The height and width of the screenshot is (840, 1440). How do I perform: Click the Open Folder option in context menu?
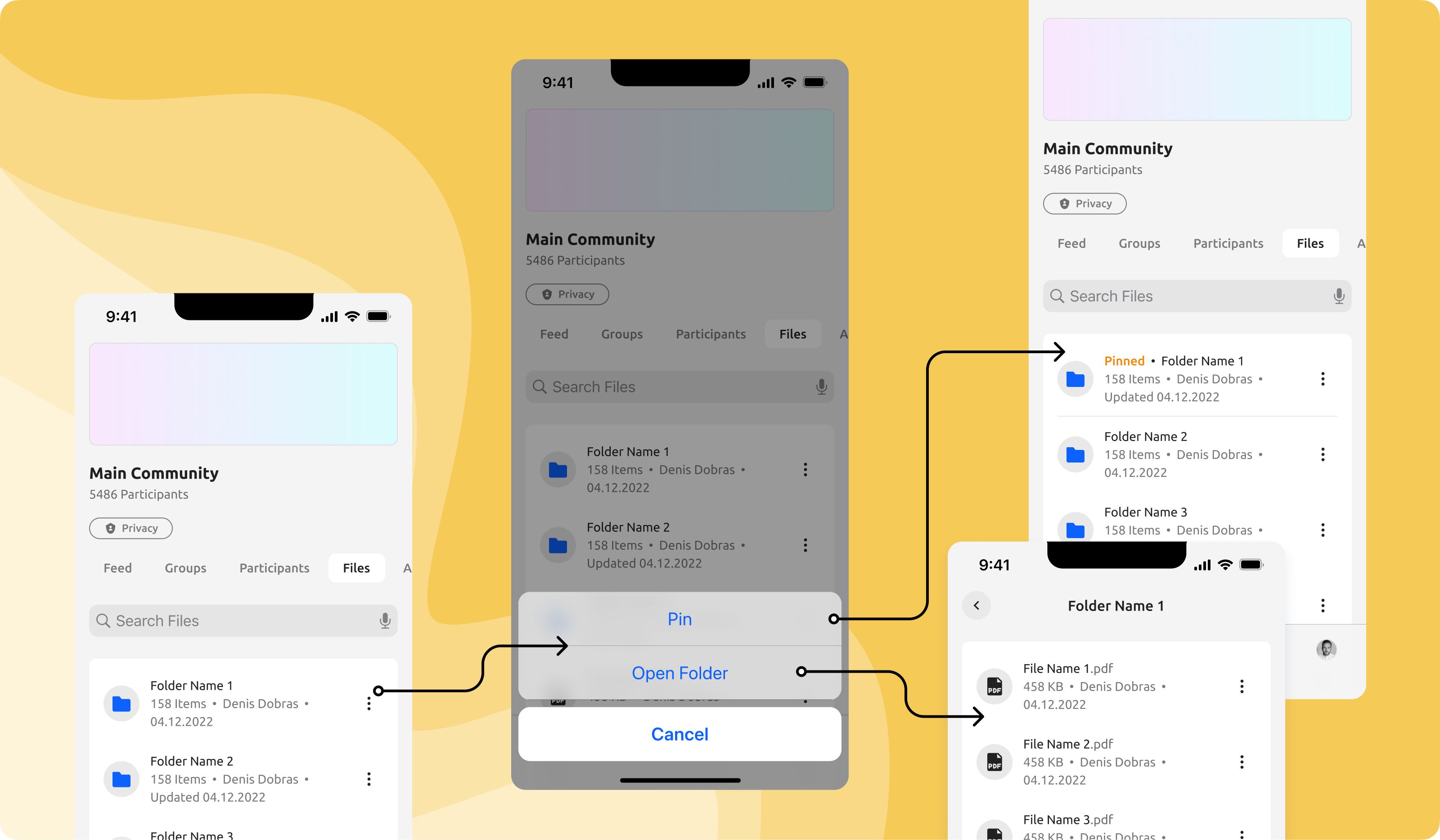coord(680,672)
